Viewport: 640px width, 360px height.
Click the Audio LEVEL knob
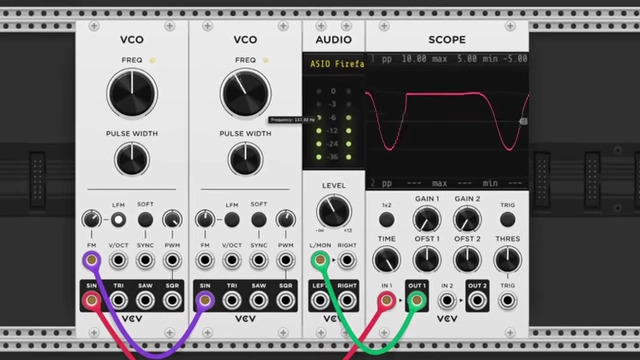click(x=333, y=211)
